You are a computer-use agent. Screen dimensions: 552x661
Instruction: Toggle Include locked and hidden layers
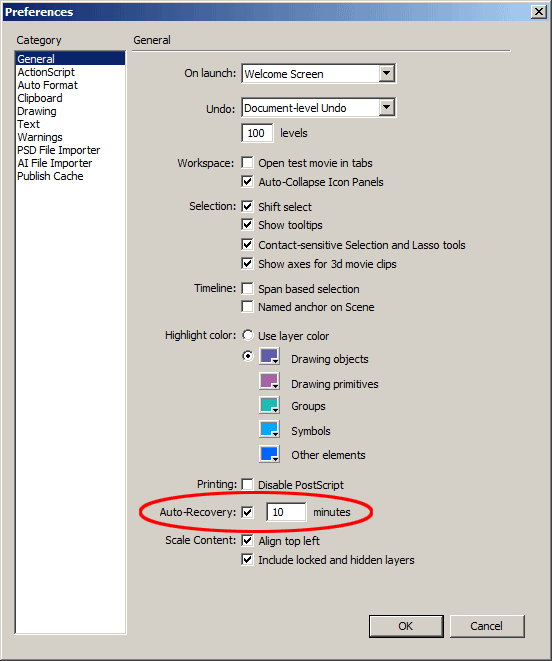[x=248, y=560]
